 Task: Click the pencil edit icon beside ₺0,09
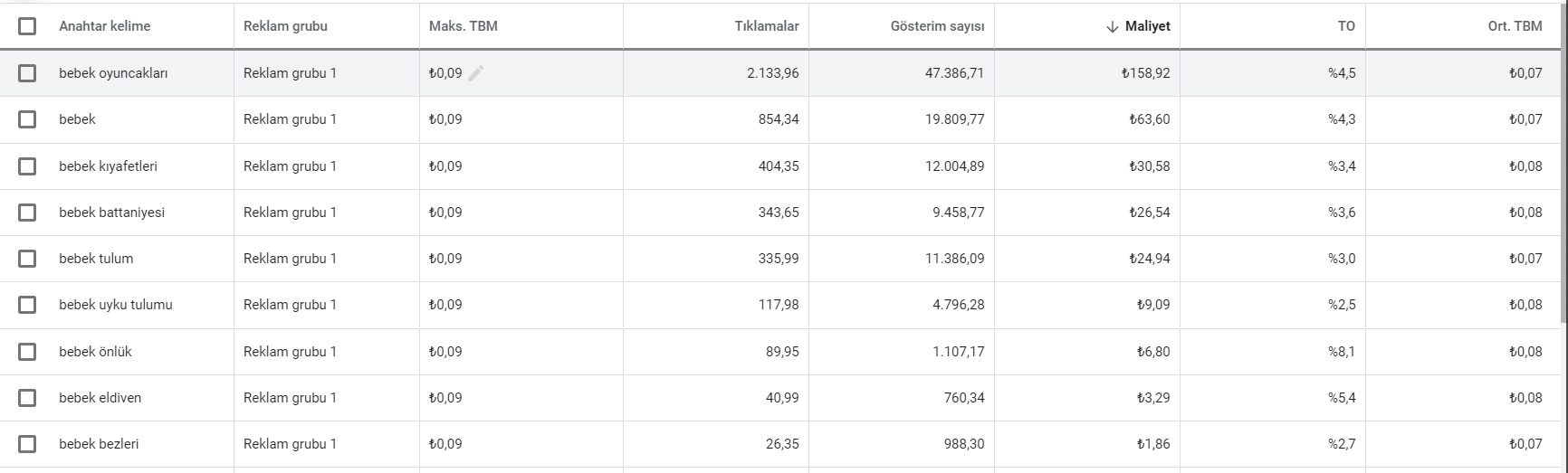coord(476,73)
